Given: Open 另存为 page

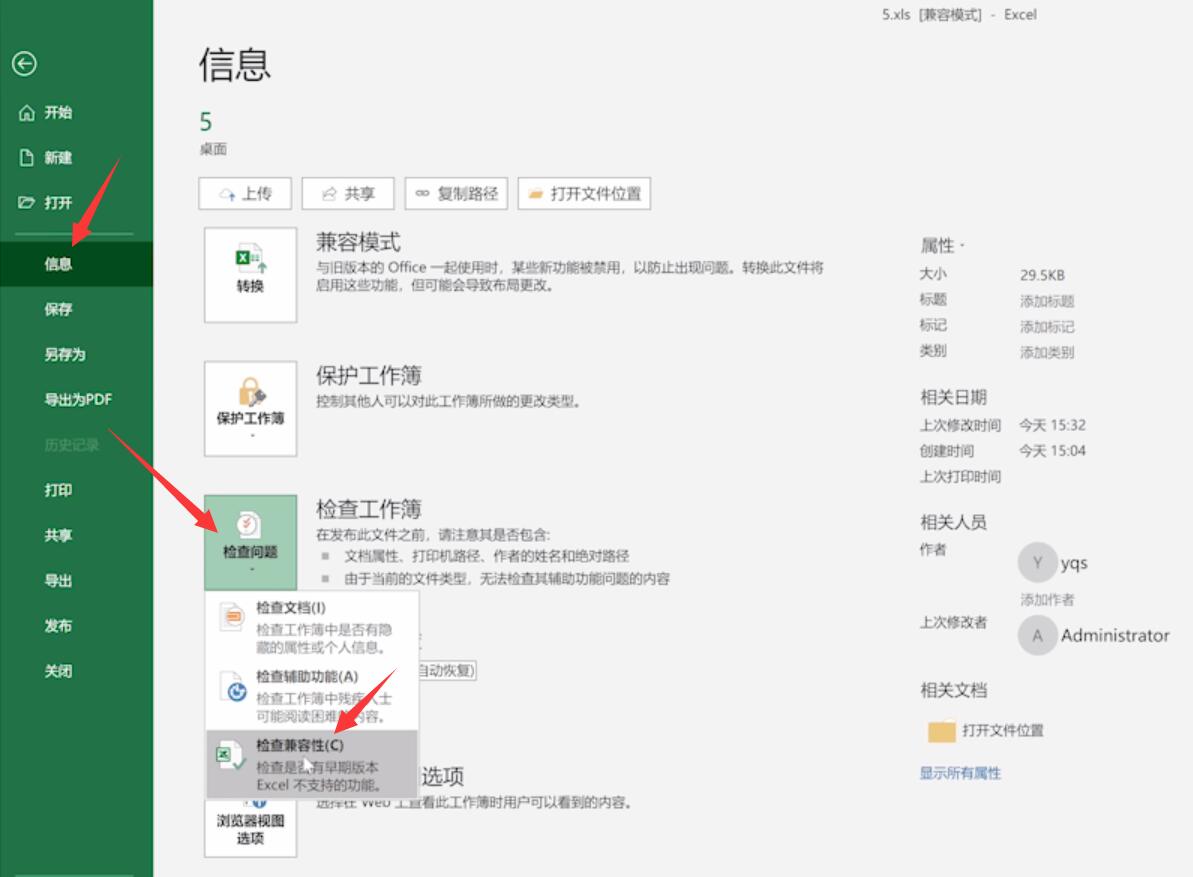Looking at the screenshot, I should pyautogui.click(x=65, y=354).
